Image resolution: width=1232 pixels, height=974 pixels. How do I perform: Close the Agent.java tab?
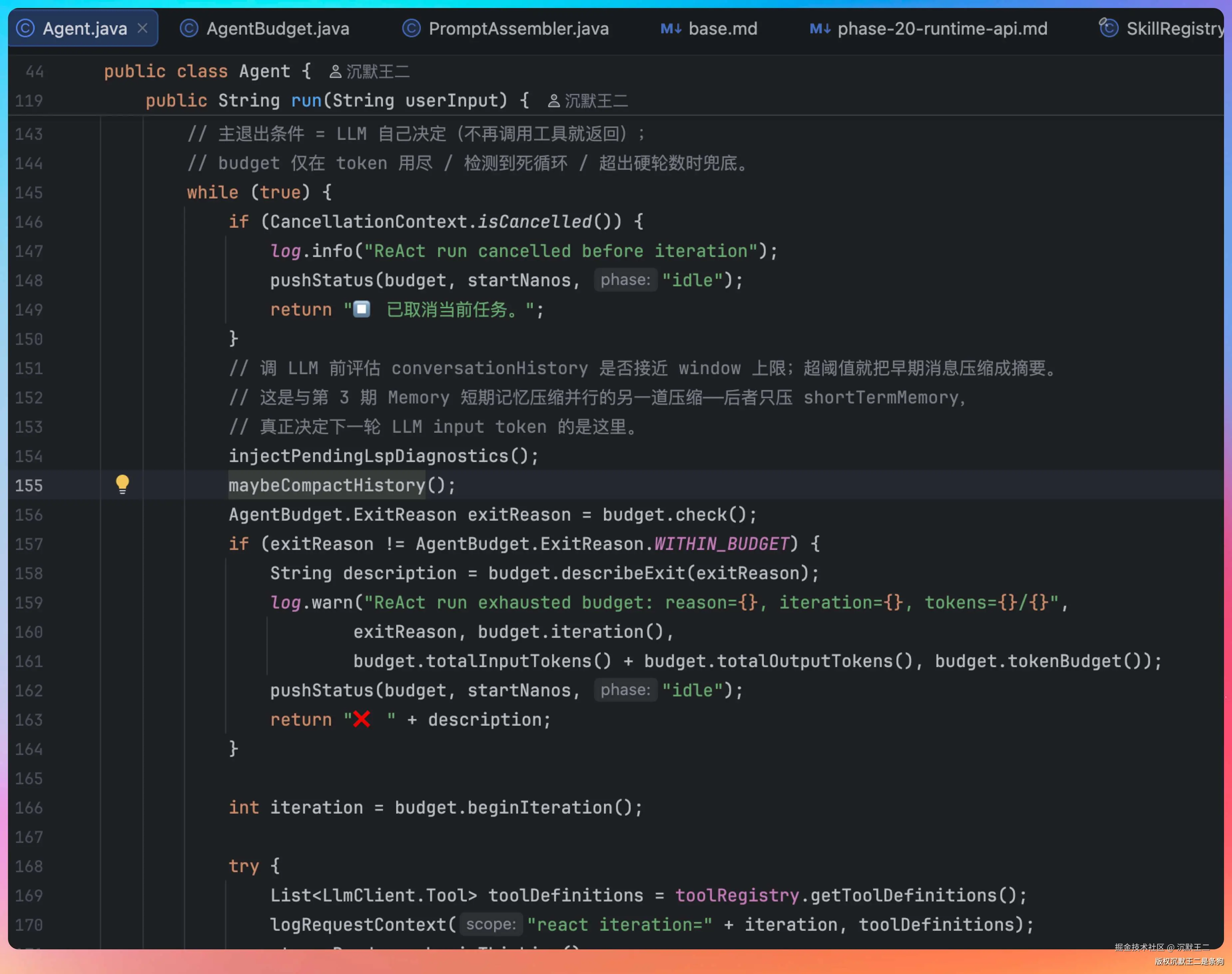[x=143, y=28]
